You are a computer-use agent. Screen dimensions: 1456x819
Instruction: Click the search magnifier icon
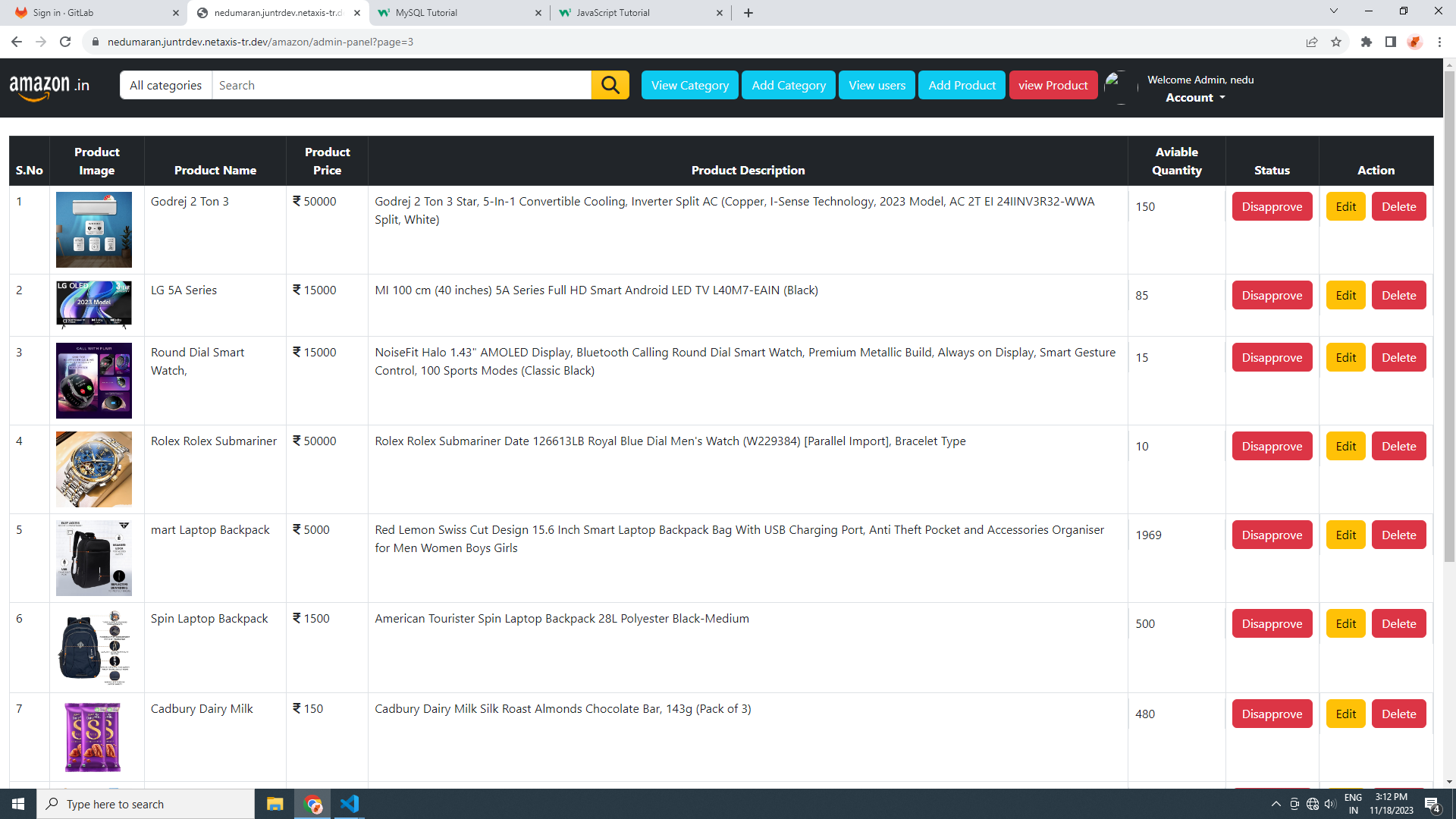pyautogui.click(x=610, y=85)
